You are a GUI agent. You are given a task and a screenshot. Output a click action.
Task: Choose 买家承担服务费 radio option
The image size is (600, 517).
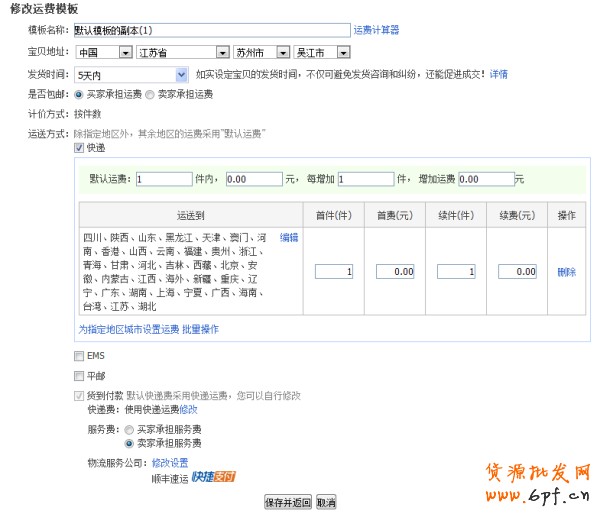pyautogui.click(x=129, y=429)
